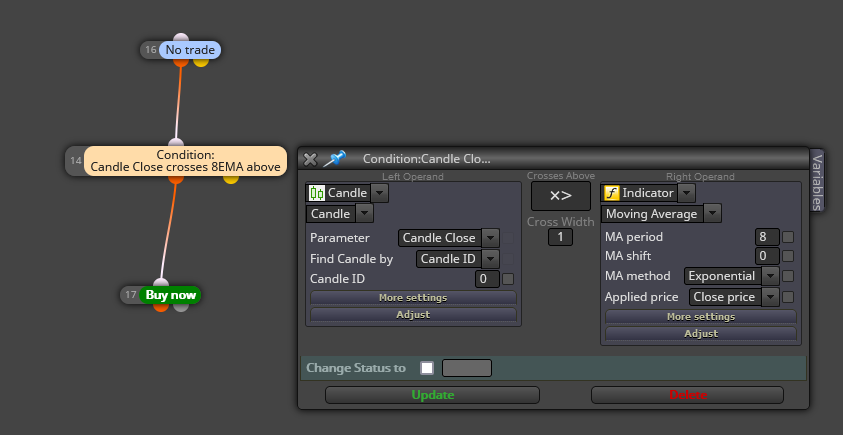Click Adjust under Right Operand

(701, 333)
